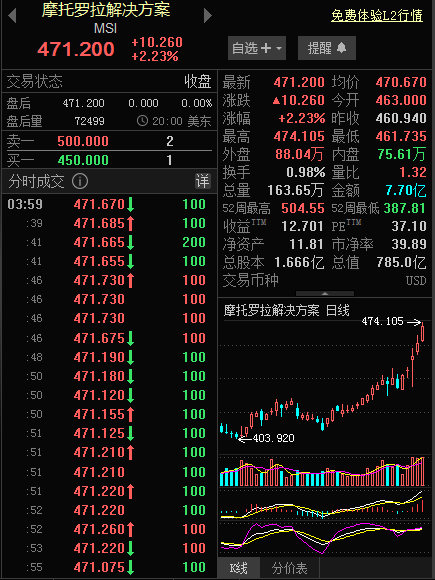Switch to the K线 tab
435x580 pixels.
(x=239, y=568)
